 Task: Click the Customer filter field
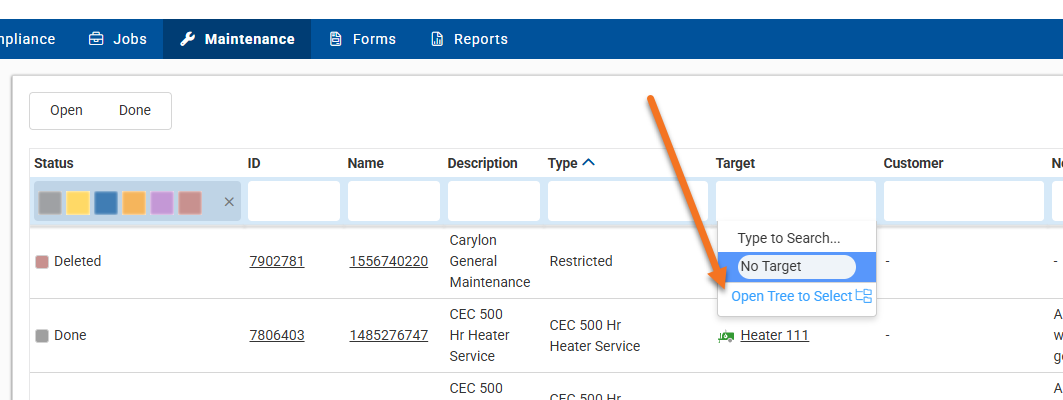963,201
